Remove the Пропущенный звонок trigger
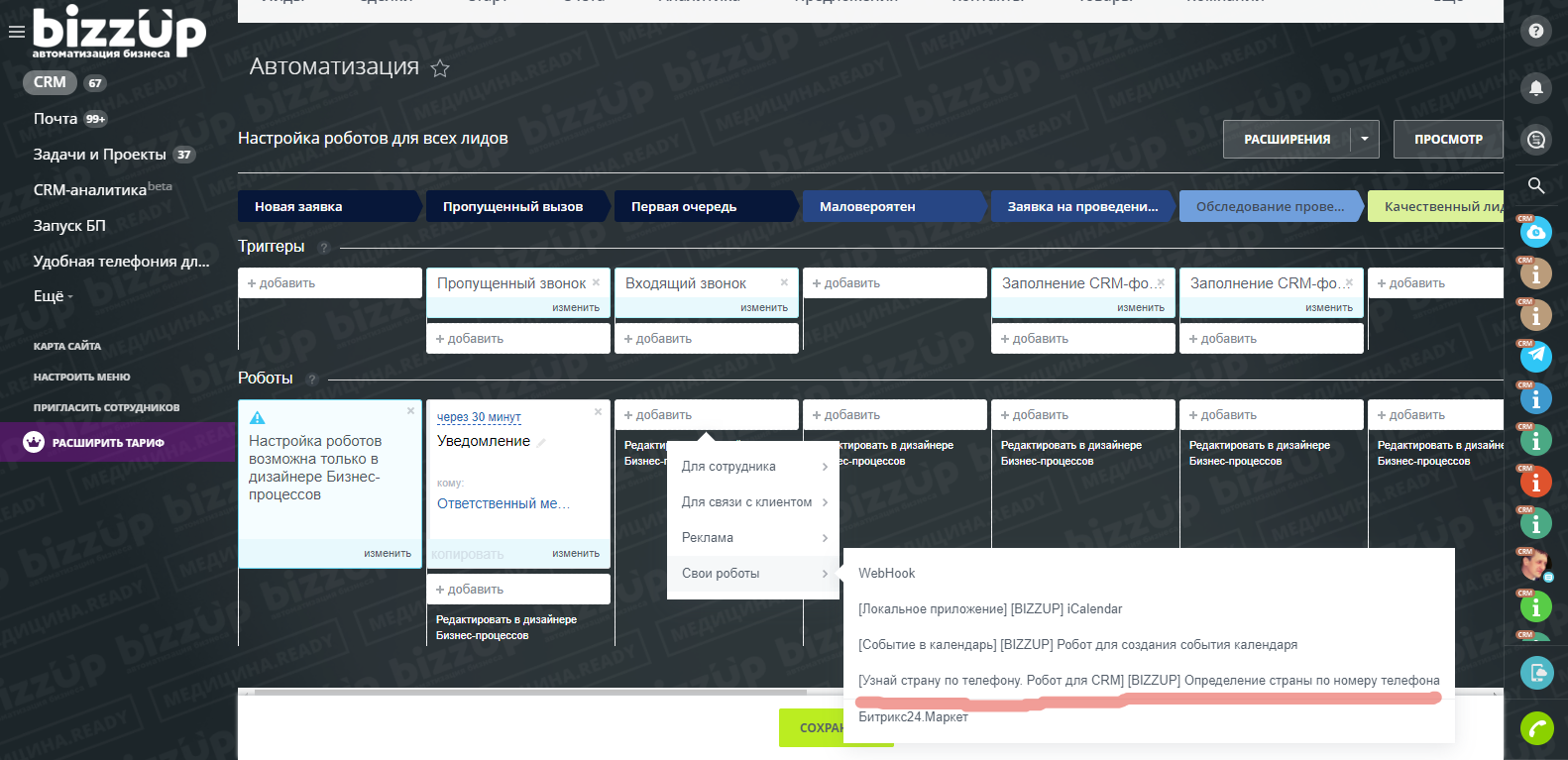Image resolution: width=1568 pixels, height=760 pixels. tap(596, 282)
